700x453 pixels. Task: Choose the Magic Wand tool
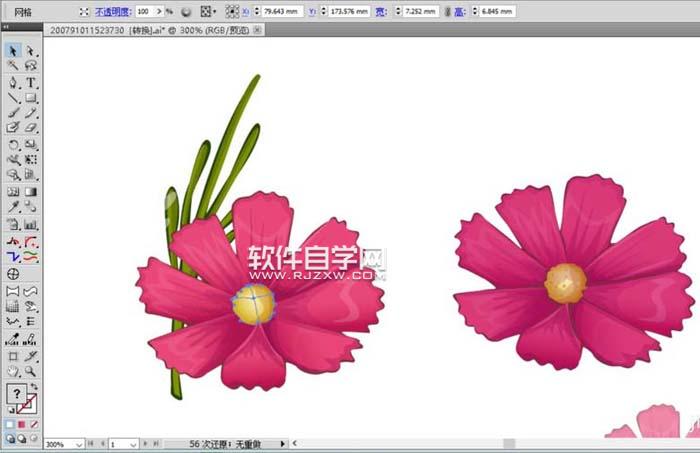(13, 66)
